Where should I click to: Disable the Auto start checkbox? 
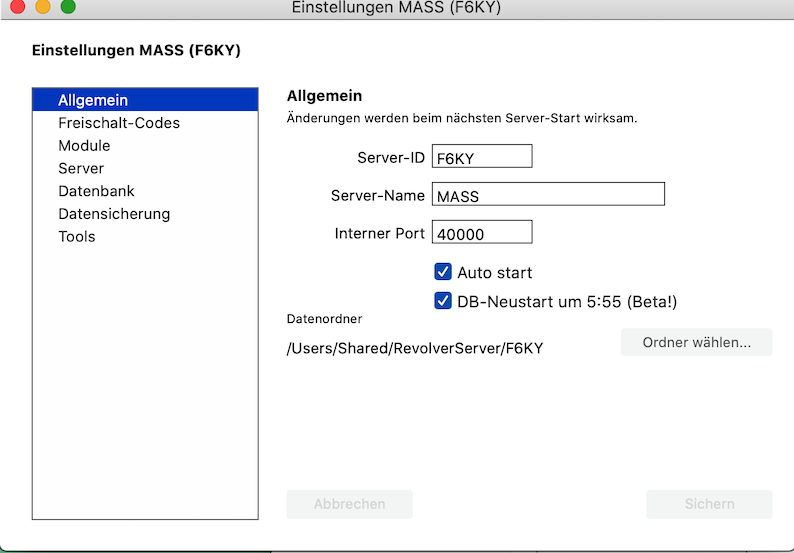tap(443, 272)
